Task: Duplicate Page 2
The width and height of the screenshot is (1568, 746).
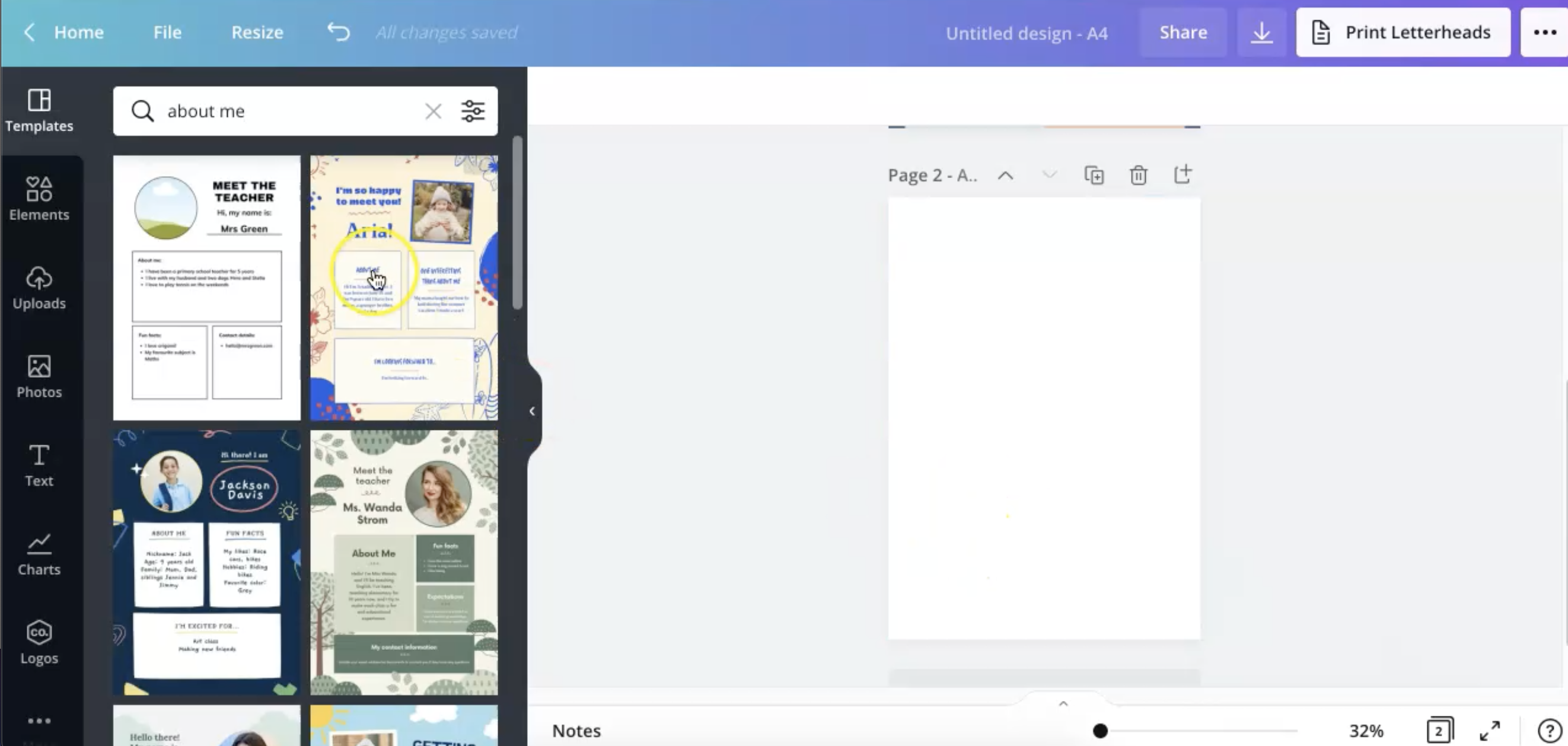Action: coord(1094,176)
